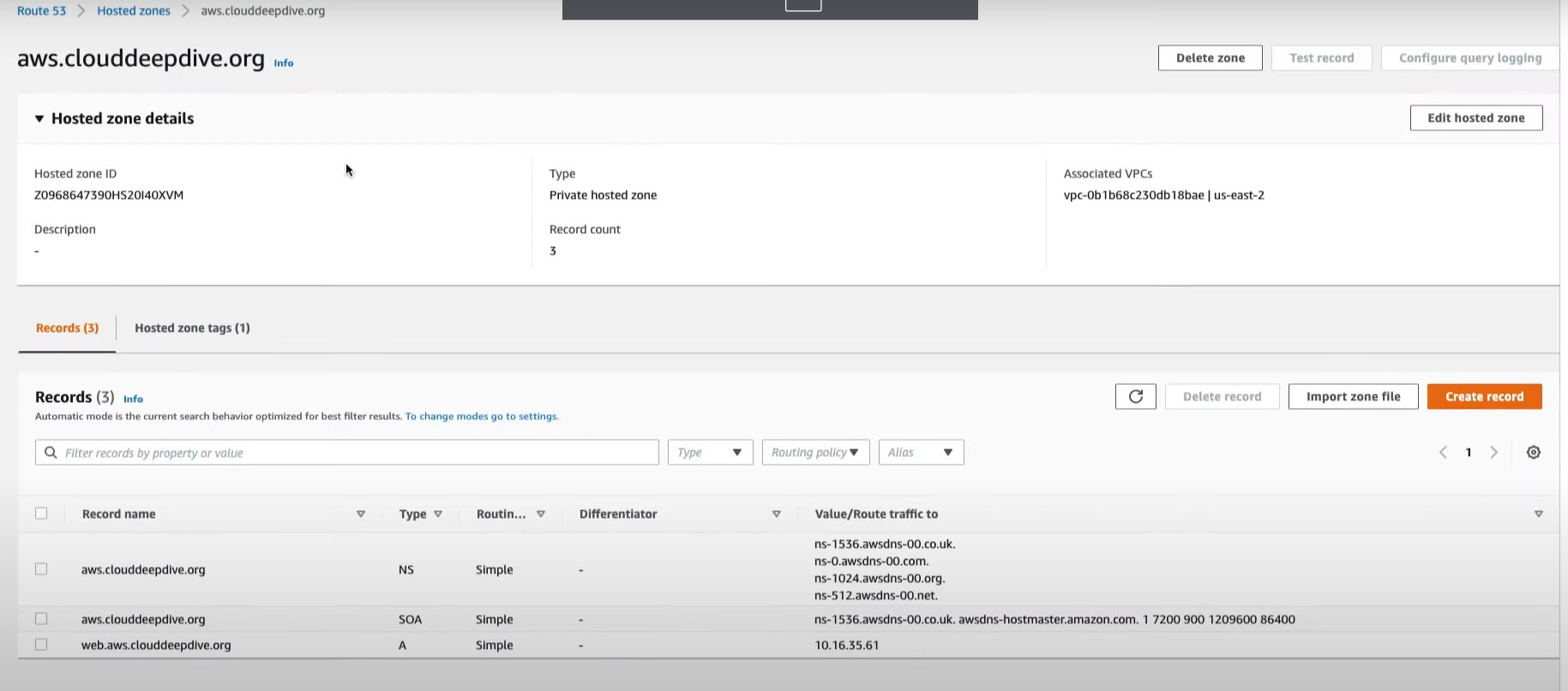Image resolution: width=1568 pixels, height=691 pixels.
Task: Click Test record button
Action: [1321, 58]
